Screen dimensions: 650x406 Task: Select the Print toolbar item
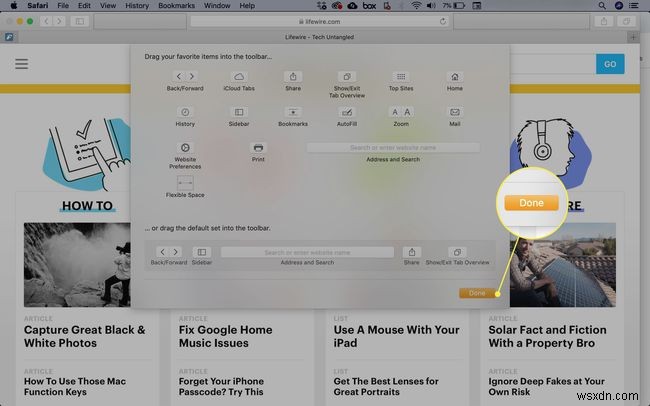tap(258, 152)
